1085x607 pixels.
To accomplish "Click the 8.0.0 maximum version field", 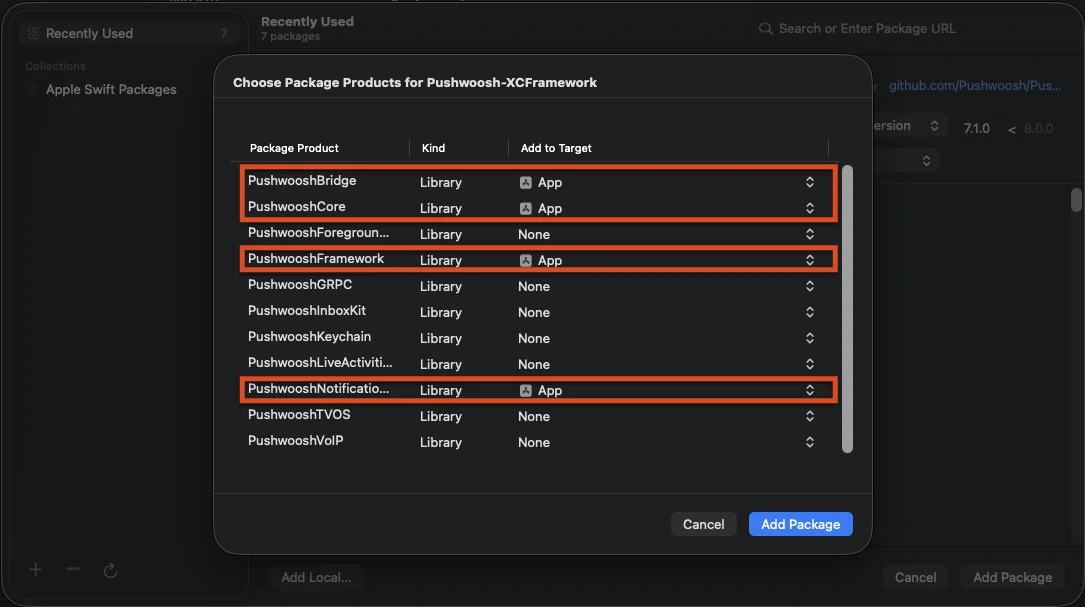I will pos(1039,129).
